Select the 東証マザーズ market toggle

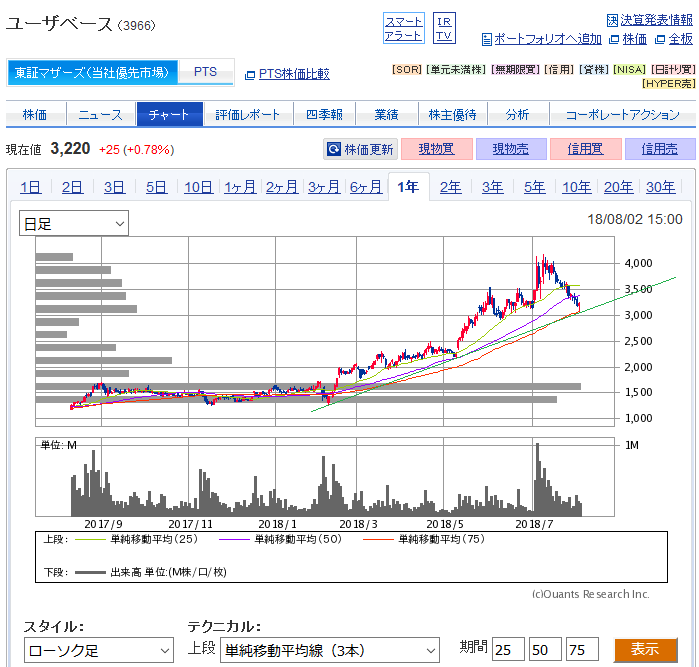tap(94, 72)
